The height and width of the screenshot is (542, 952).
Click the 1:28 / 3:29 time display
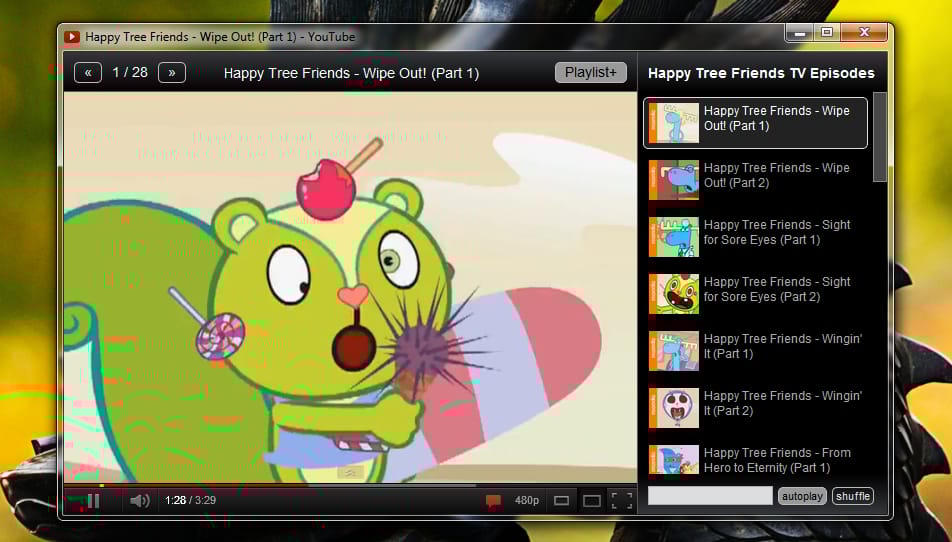tap(191, 501)
